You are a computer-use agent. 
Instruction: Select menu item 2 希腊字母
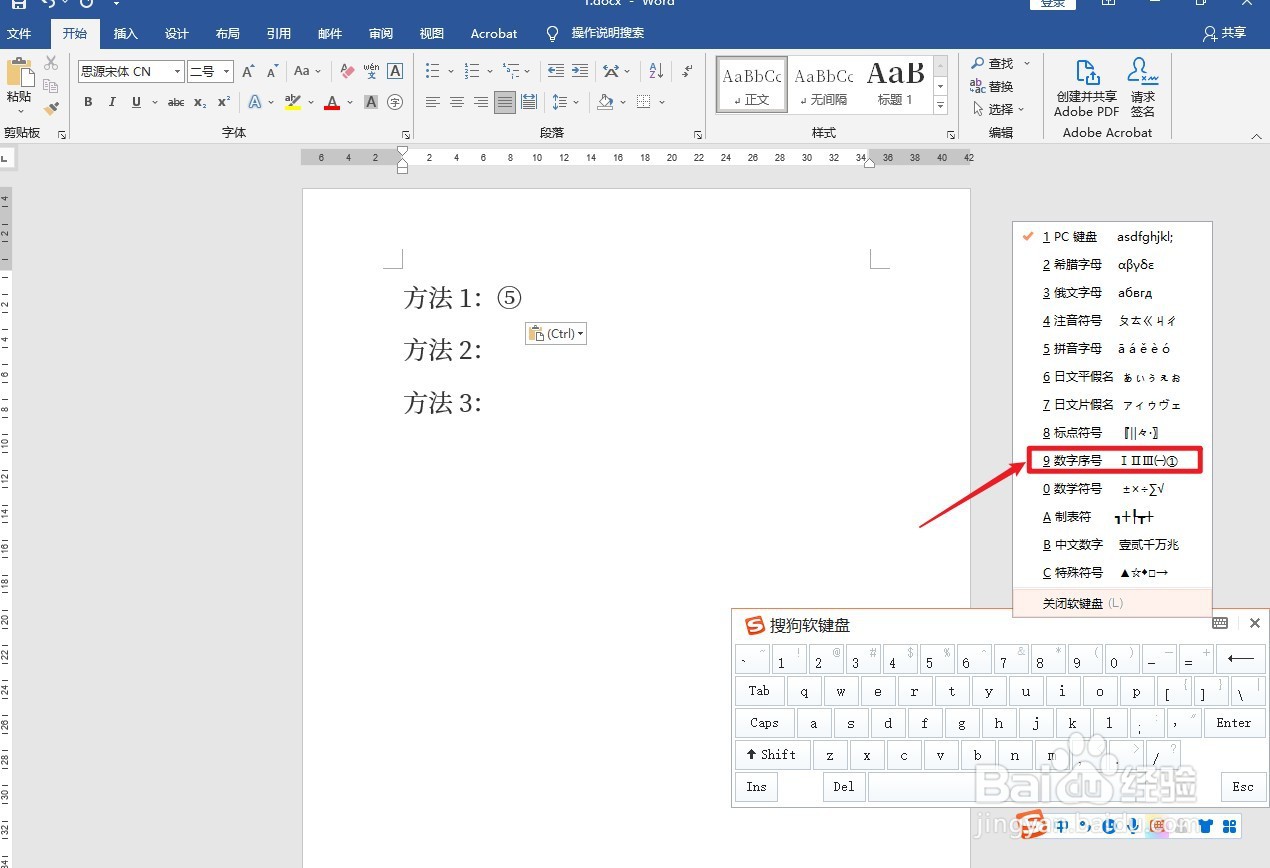point(1112,265)
